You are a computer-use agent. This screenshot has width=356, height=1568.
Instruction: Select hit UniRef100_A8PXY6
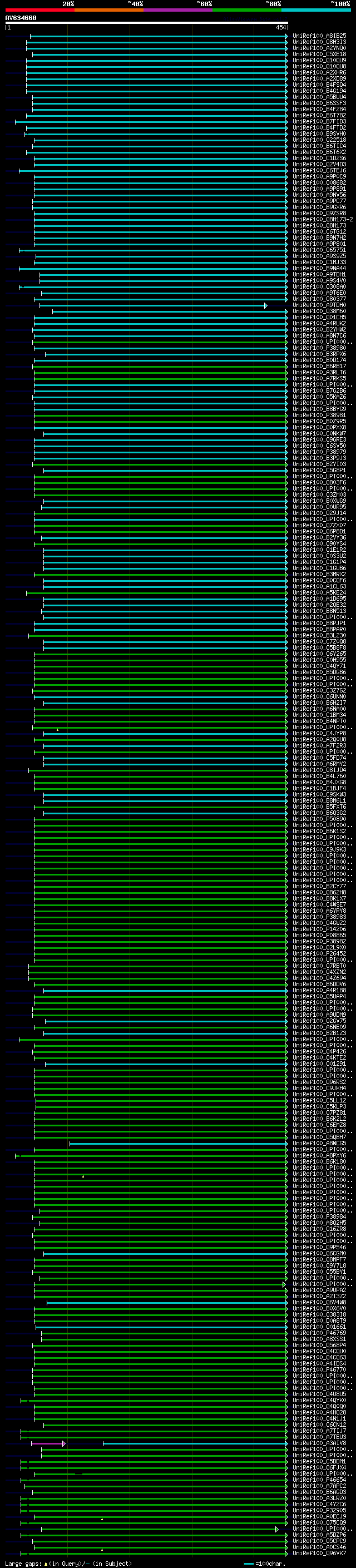319,1155
